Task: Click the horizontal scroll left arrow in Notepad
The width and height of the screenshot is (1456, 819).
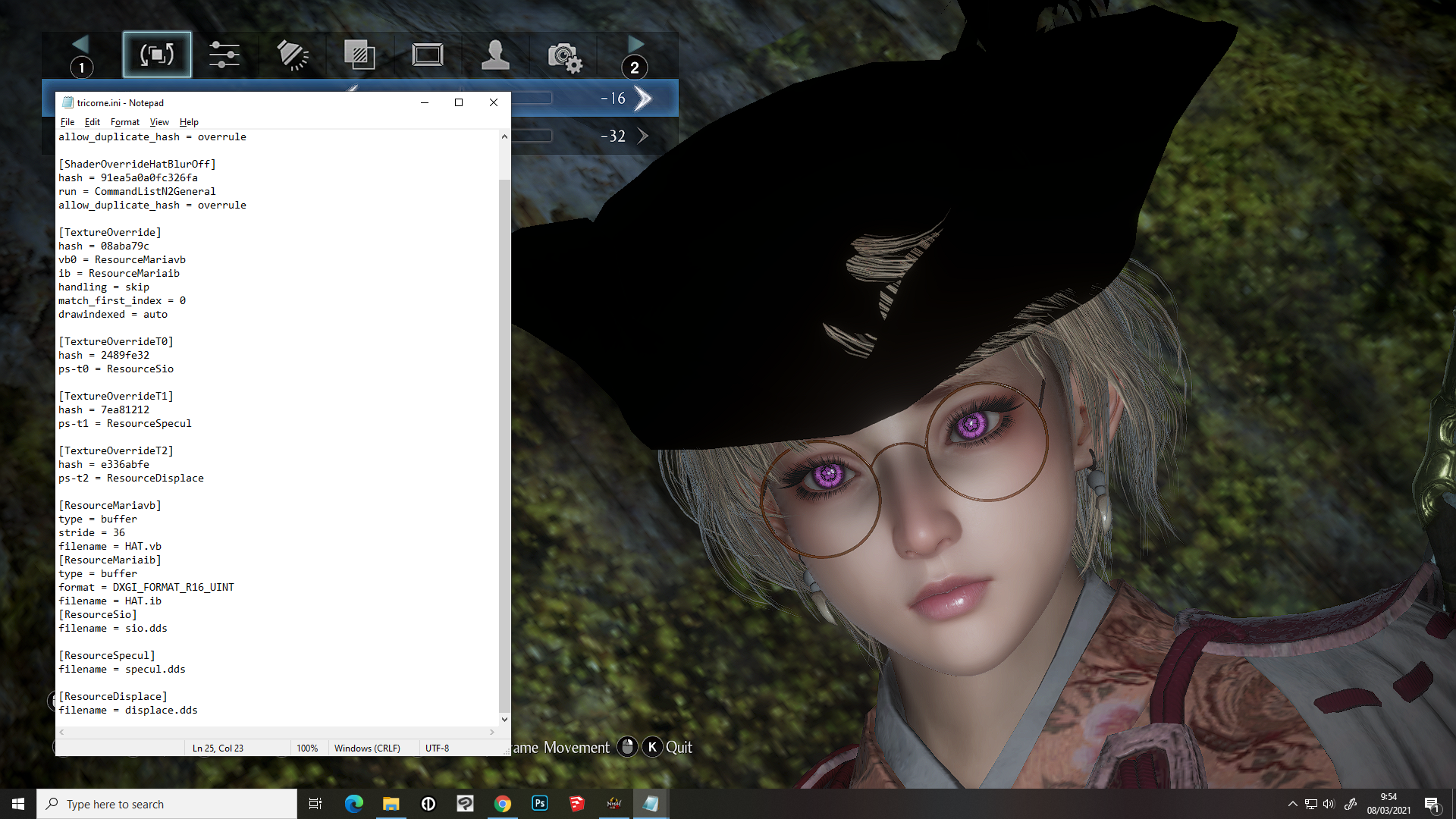Action: click(61, 733)
